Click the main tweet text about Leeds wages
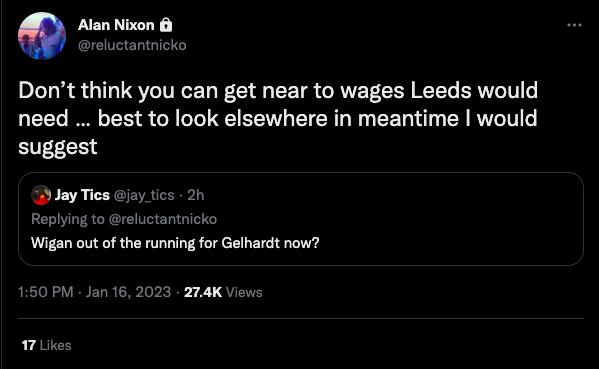Screen dimensions: 599x369 click(x=278, y=118)
